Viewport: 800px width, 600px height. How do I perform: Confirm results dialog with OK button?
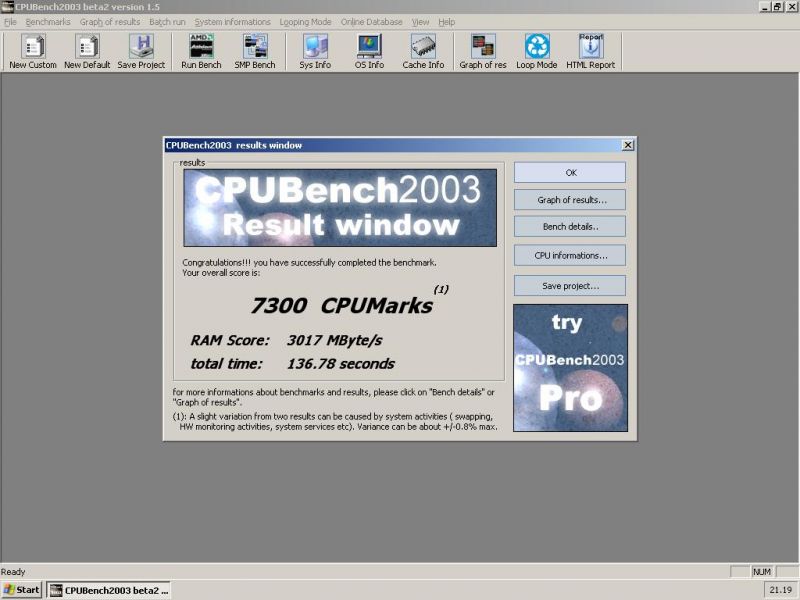point(570,172)
